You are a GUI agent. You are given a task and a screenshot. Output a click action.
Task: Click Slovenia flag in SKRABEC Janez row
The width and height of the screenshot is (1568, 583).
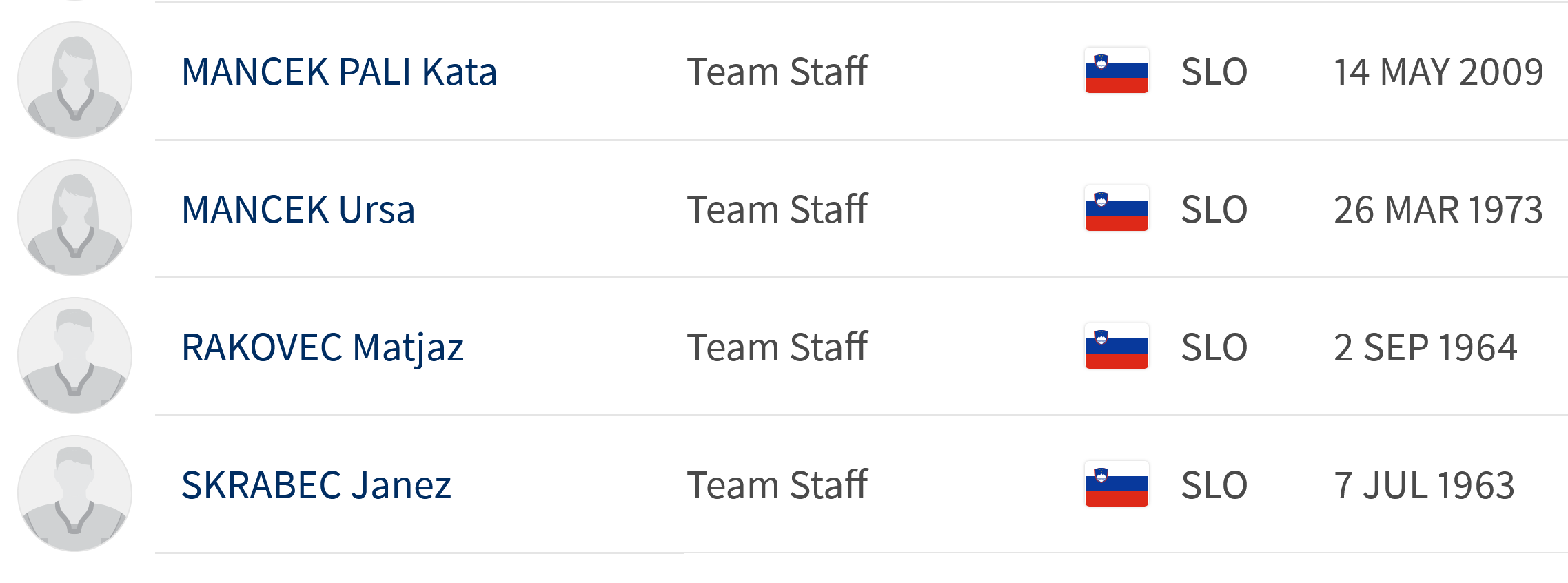[x=1117, y=484]
